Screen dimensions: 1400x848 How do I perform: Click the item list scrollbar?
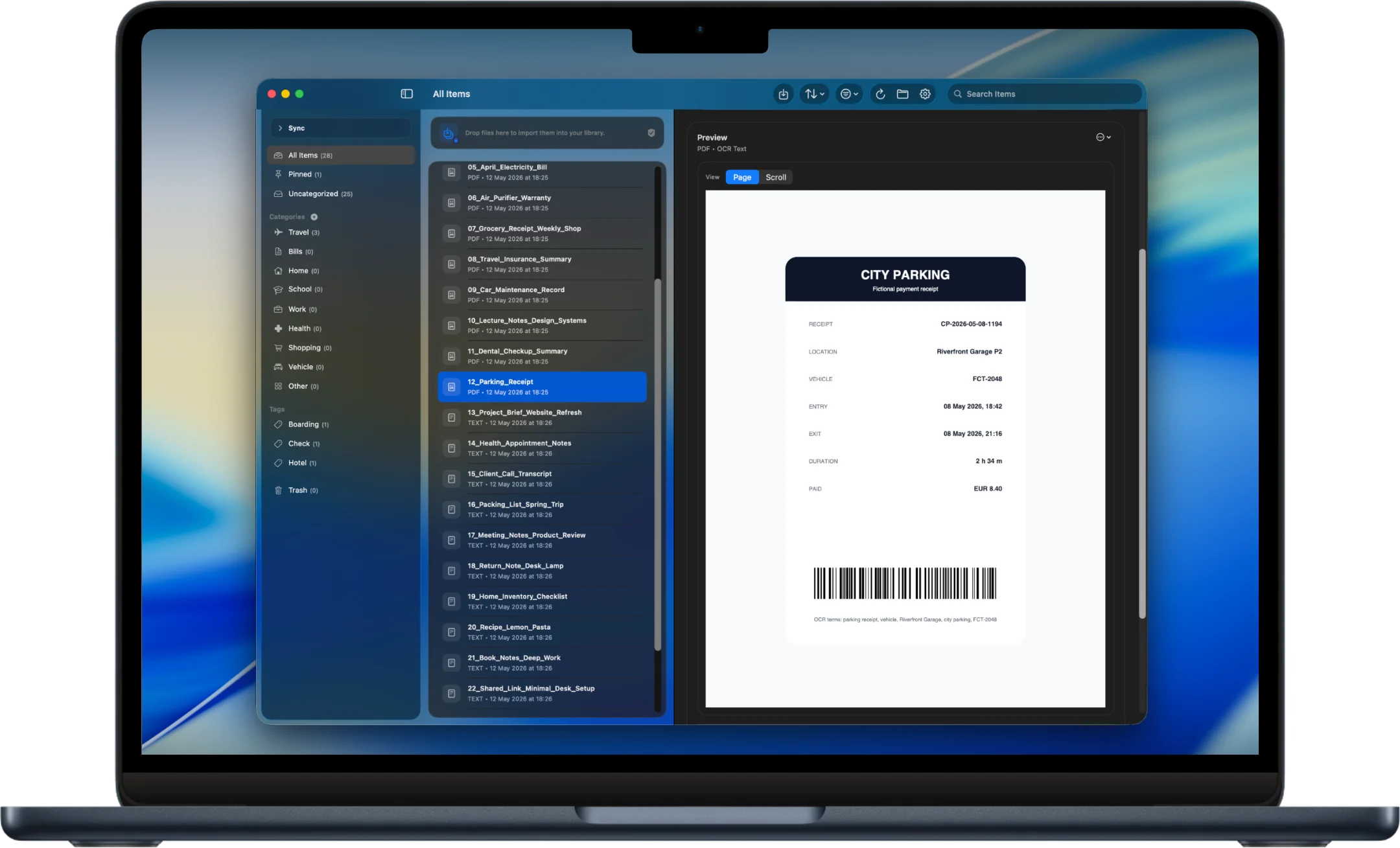(x=657, y=464)
